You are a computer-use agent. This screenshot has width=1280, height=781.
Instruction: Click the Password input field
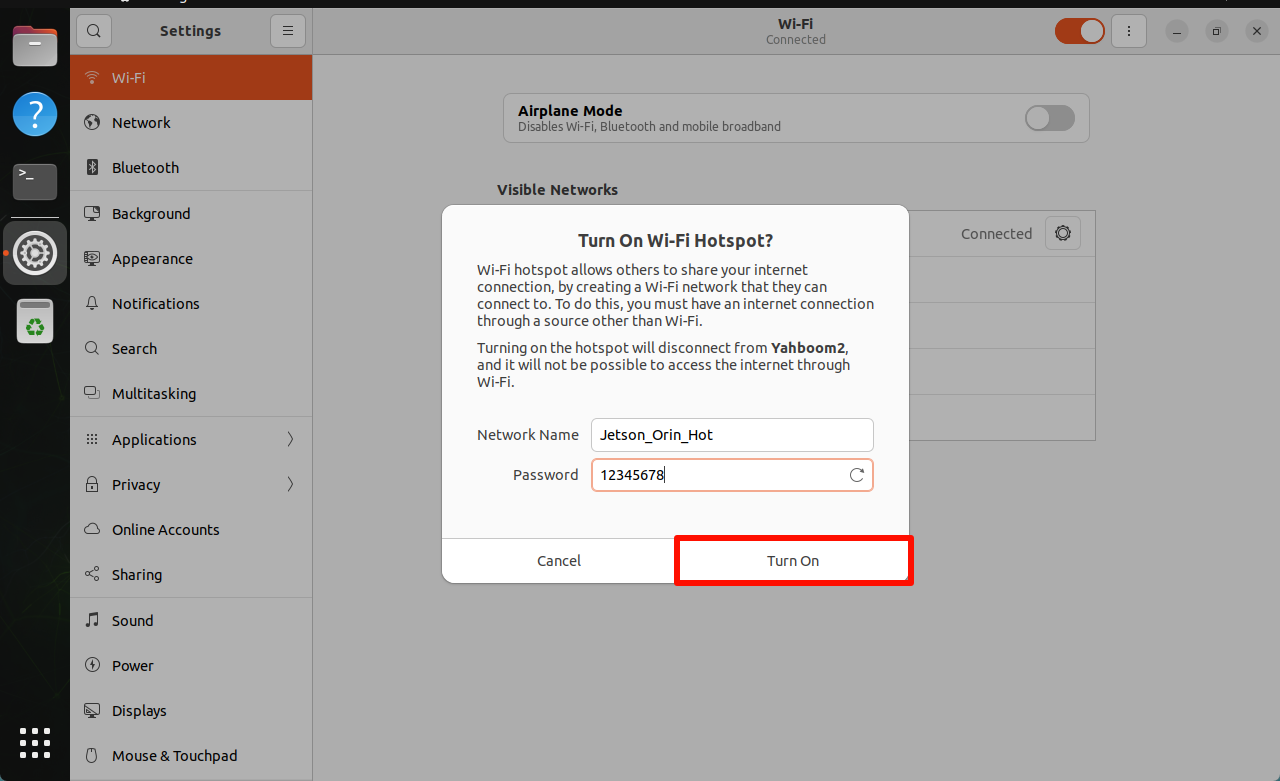click(x=732, y=475)
